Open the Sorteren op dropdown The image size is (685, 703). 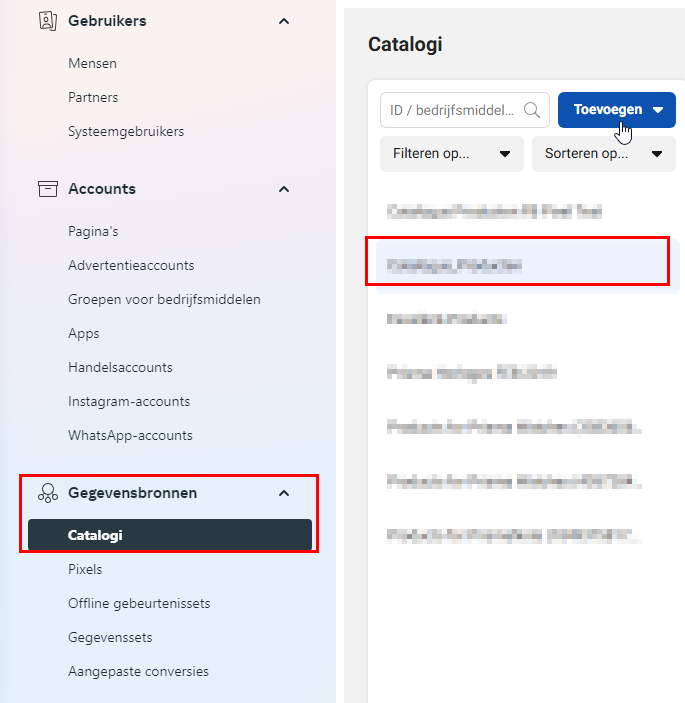tap(603, 154)
